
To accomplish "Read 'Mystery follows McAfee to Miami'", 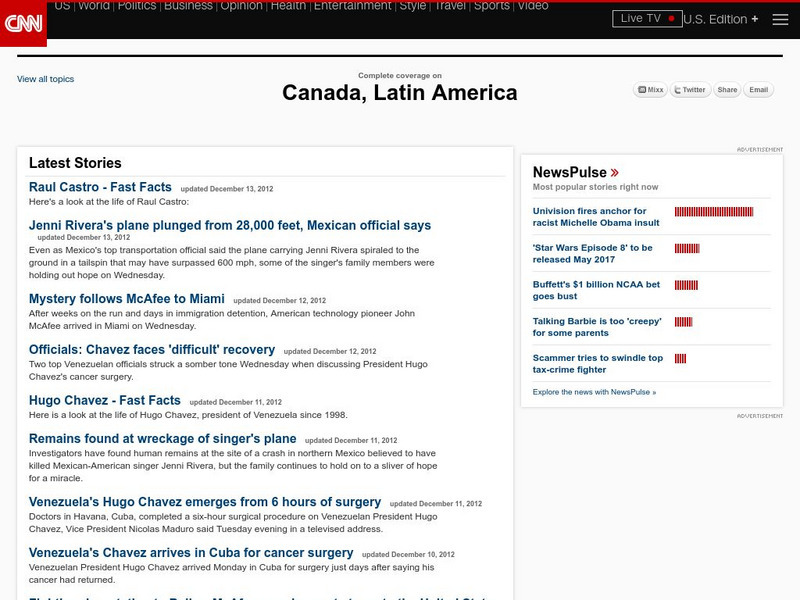I will 125,298.
